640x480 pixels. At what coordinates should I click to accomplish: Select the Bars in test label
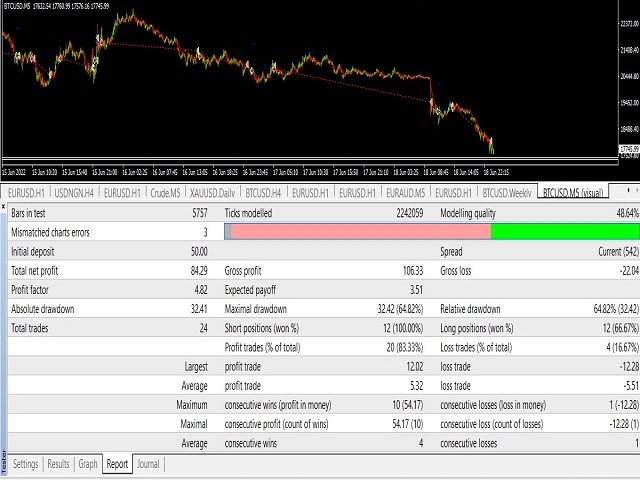pyautogui.click(x=28, y=213)
